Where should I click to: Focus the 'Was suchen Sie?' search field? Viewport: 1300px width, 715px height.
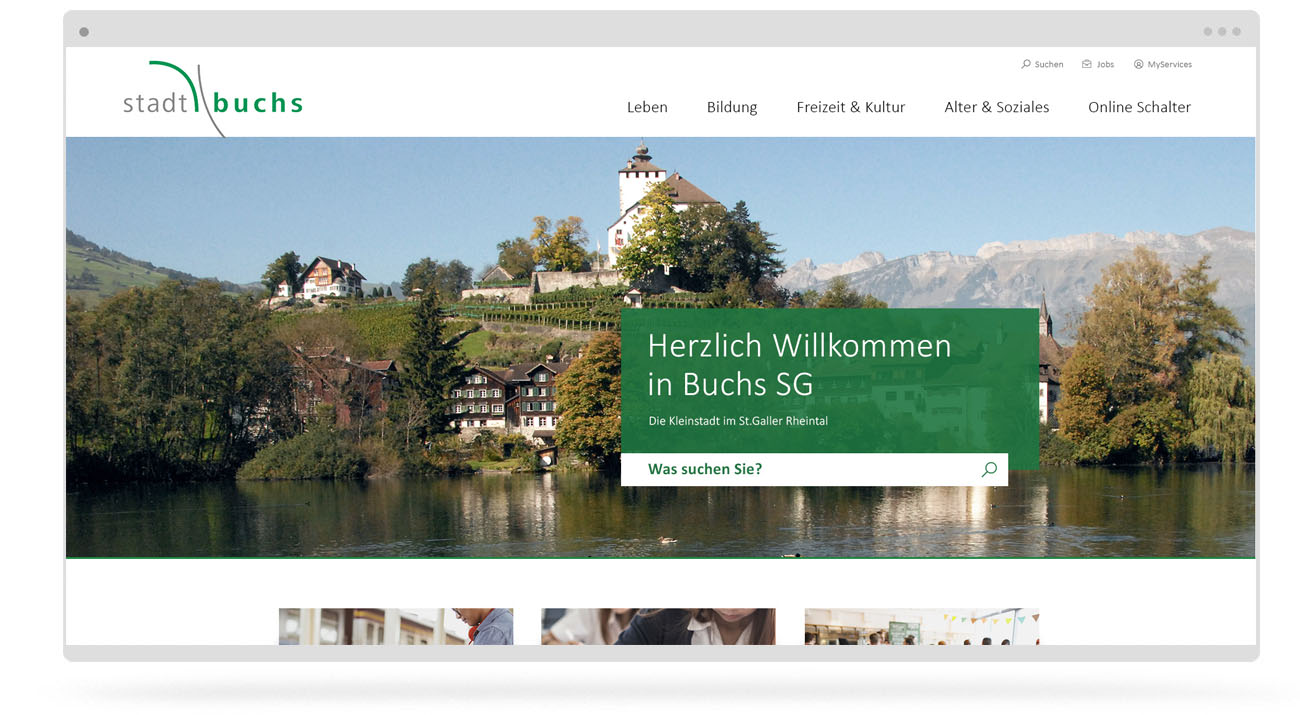tap(800, 469)
